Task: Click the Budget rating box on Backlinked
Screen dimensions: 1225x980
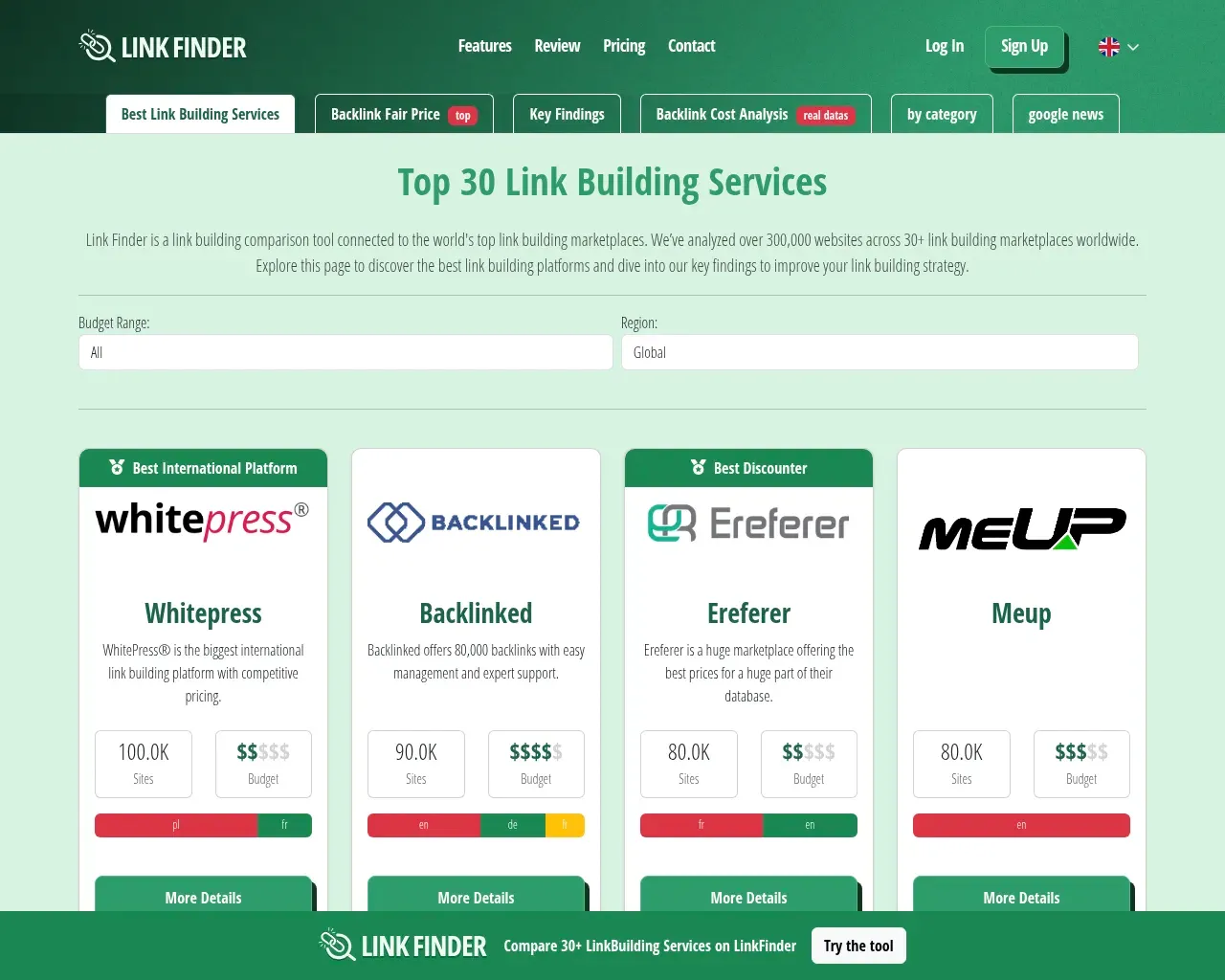Action: point(536,764)
